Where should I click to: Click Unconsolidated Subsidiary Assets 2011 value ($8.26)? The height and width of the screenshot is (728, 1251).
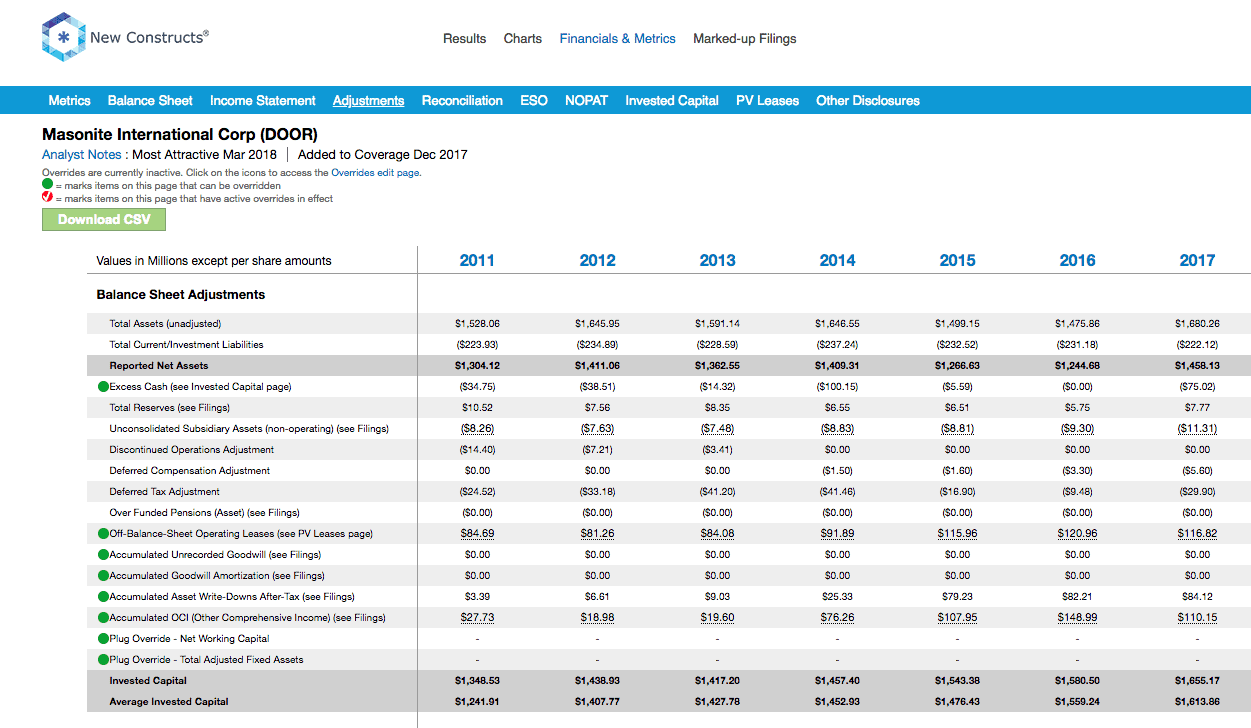click(477, 429)
